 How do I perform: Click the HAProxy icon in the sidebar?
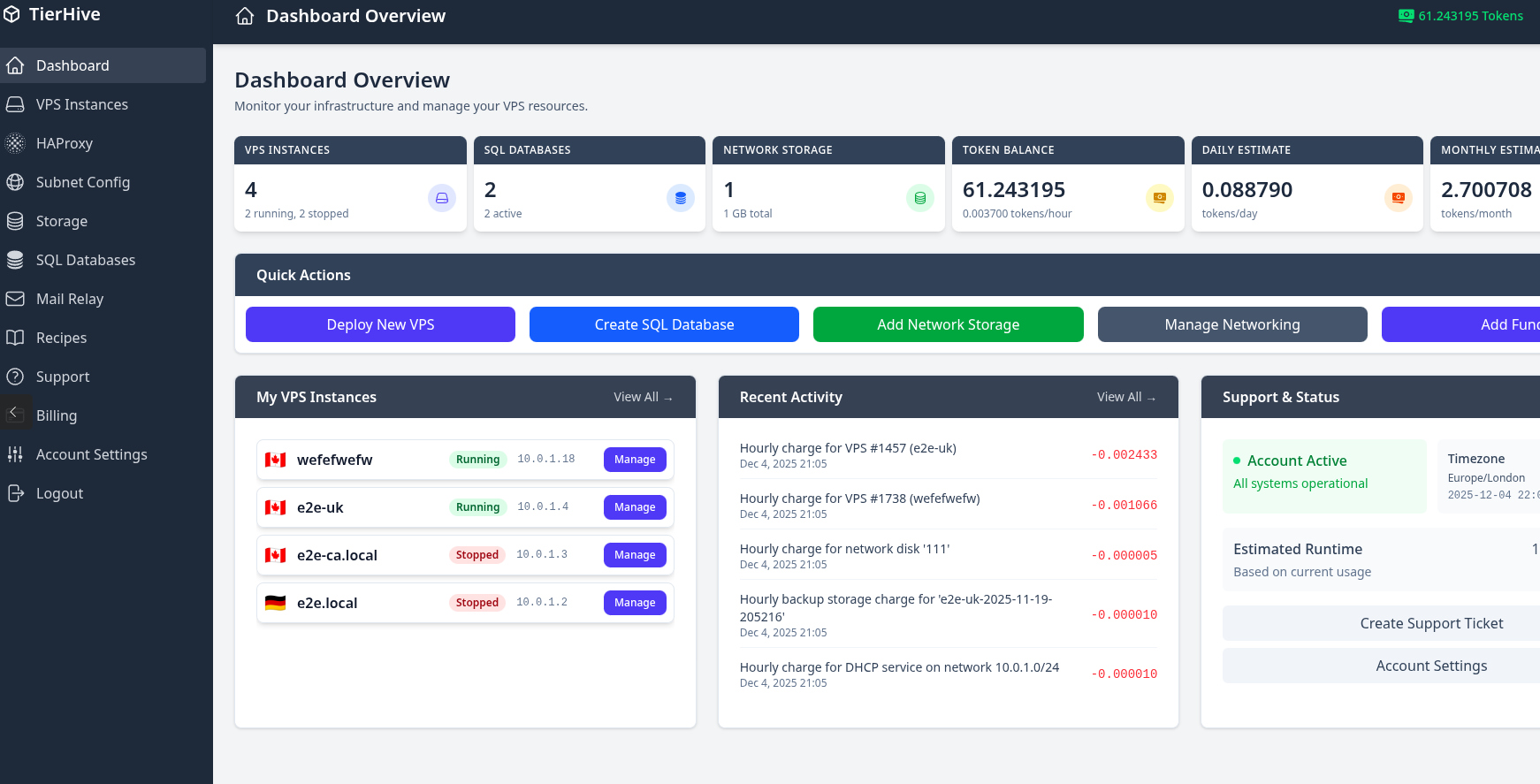tap(15, 143)
